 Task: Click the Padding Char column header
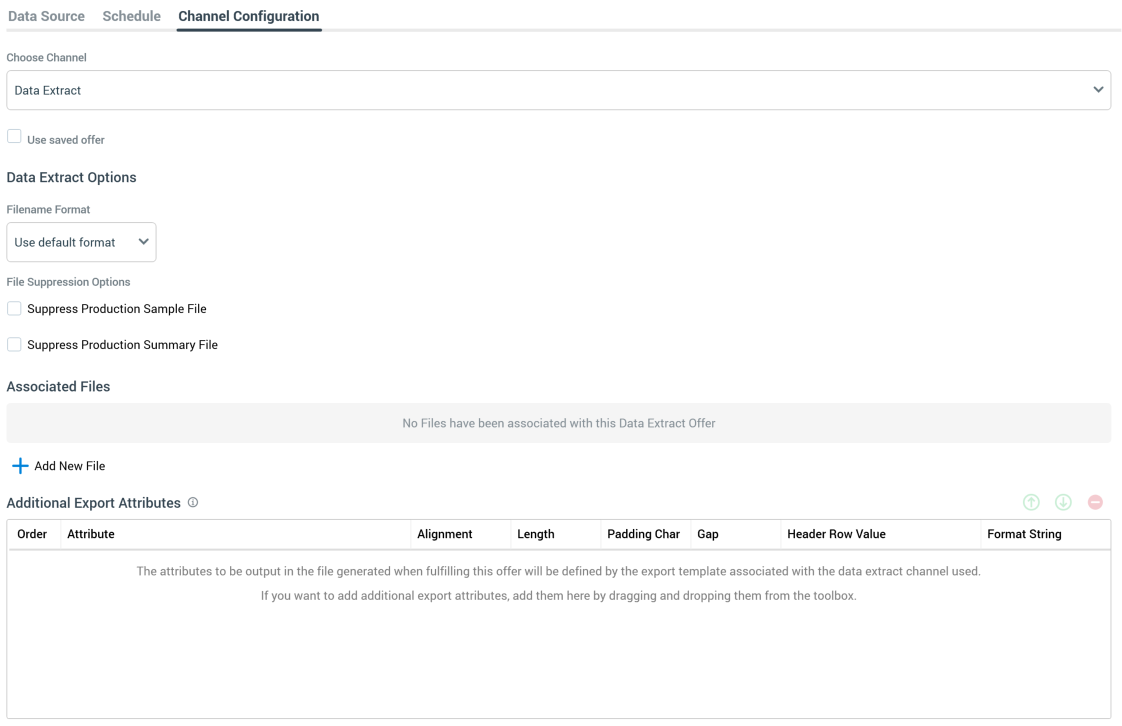(x=643, y=534)
